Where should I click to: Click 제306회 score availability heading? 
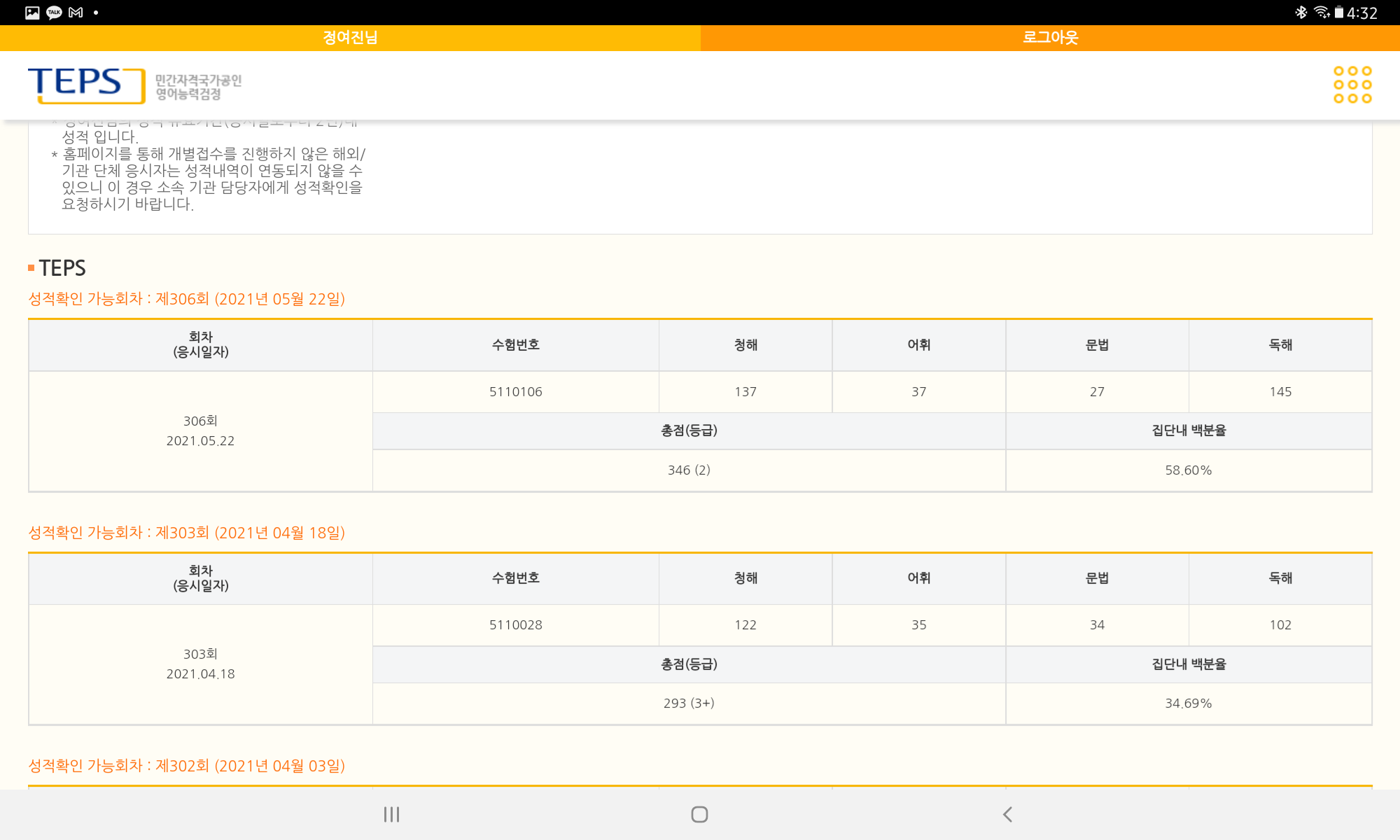[x=186, y=299]
